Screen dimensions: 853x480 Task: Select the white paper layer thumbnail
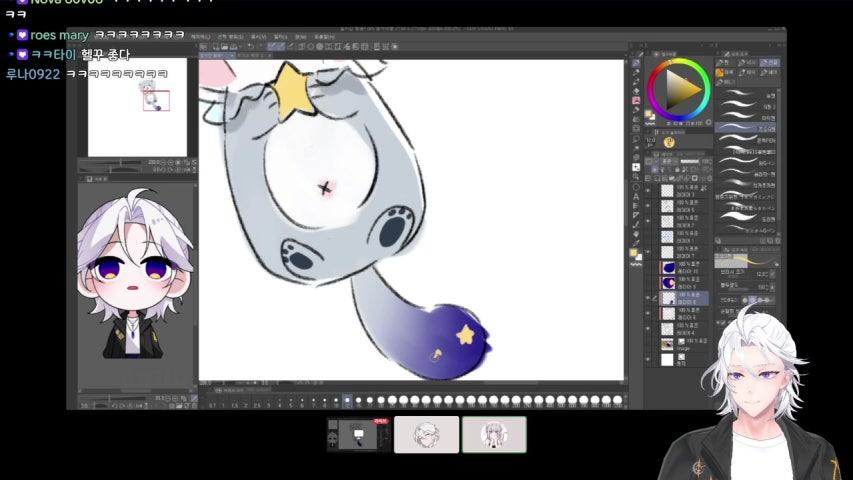click(x=667, y=360)
